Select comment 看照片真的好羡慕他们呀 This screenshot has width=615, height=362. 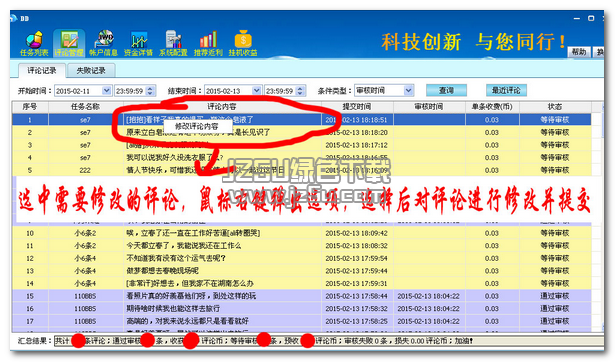pos(191,296)
